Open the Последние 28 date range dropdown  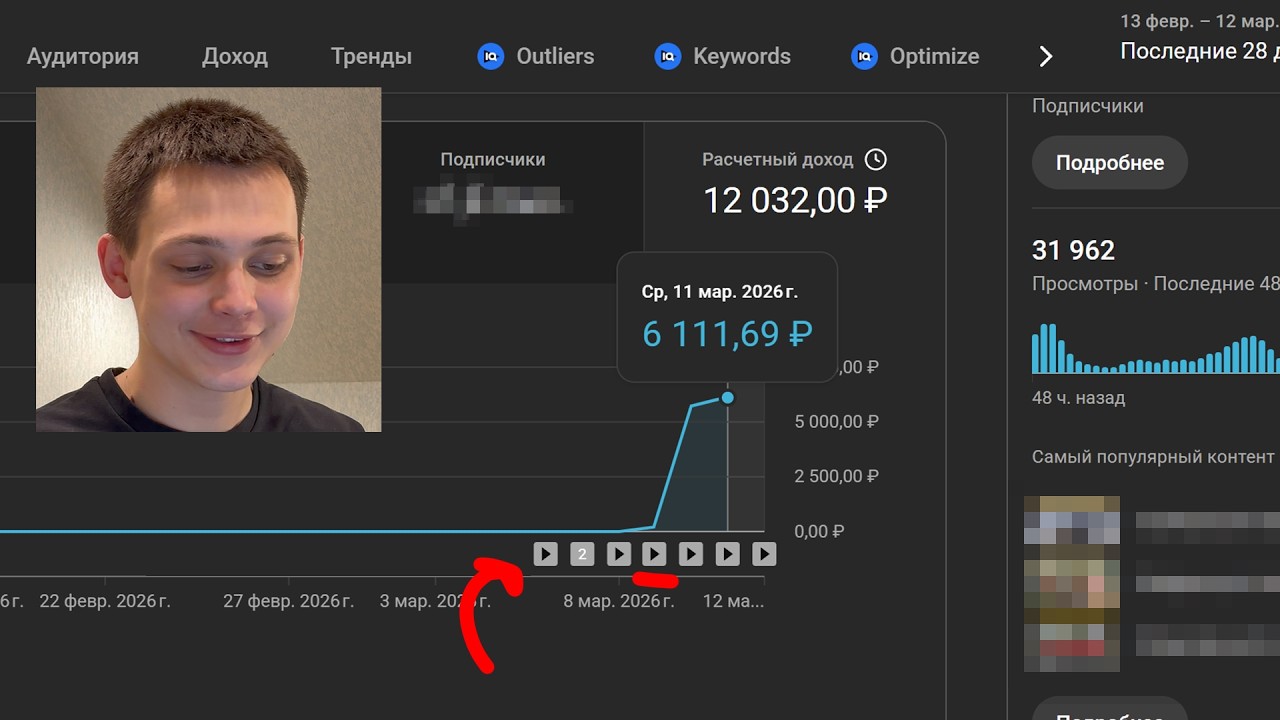(x=1199, y=51)
